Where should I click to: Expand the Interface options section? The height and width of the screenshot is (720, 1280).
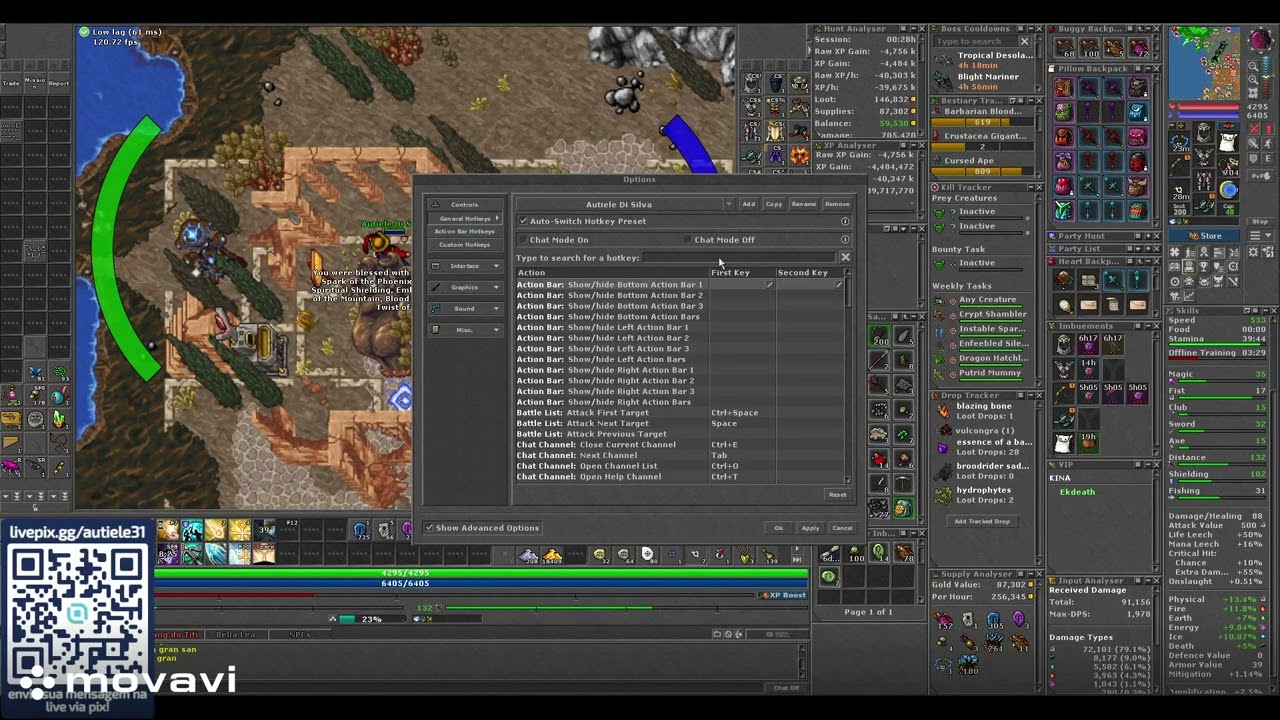465,266
